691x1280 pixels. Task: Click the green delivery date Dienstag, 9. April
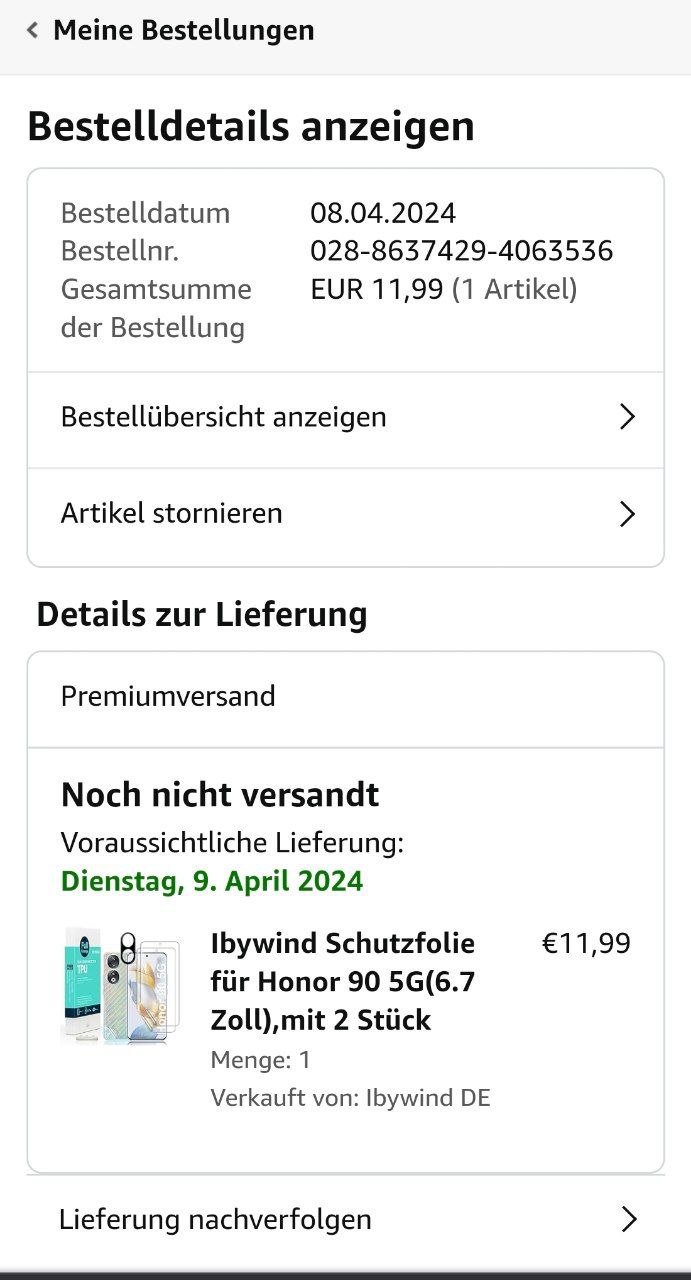coord(212,882)
